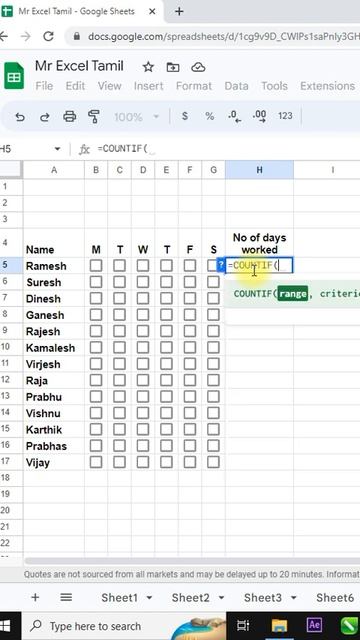The image size is (360, 640).
Task: Select the Paint format roller icon
Action: pyautogui.click(x=94, y=117)
